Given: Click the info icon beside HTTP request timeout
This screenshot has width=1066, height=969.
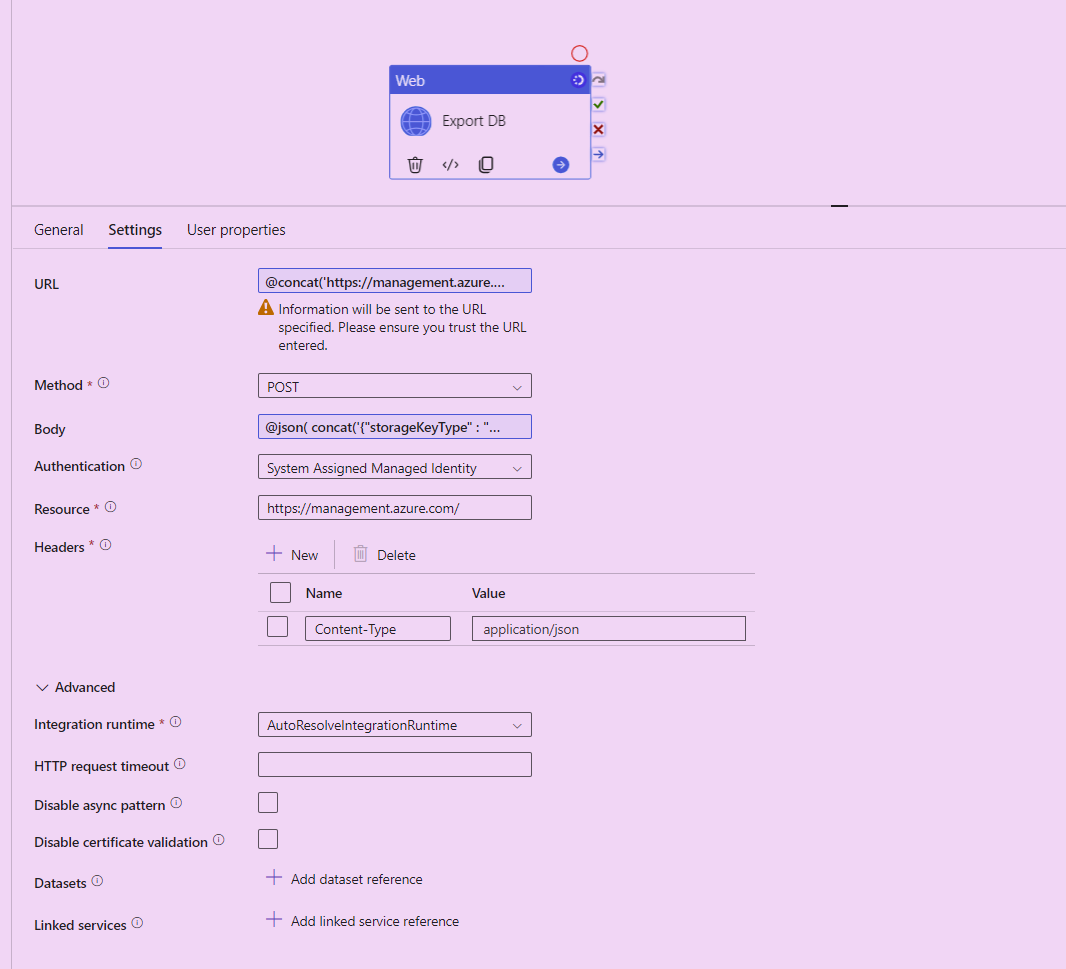Looking at the screenshot, I should pos(179,763).
